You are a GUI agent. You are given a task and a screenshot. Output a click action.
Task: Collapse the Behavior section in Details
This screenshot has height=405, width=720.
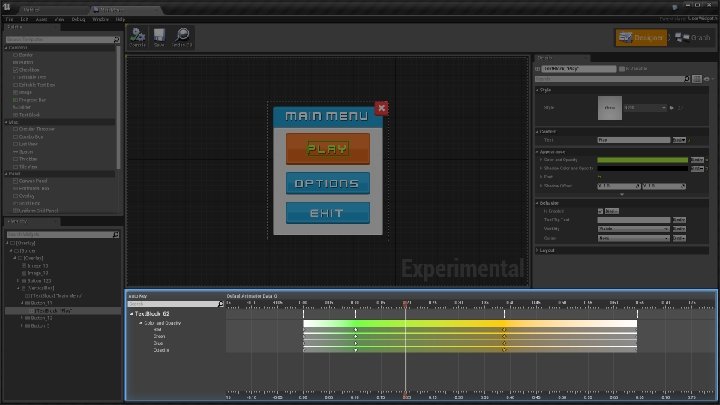click(x=537, y=203)
